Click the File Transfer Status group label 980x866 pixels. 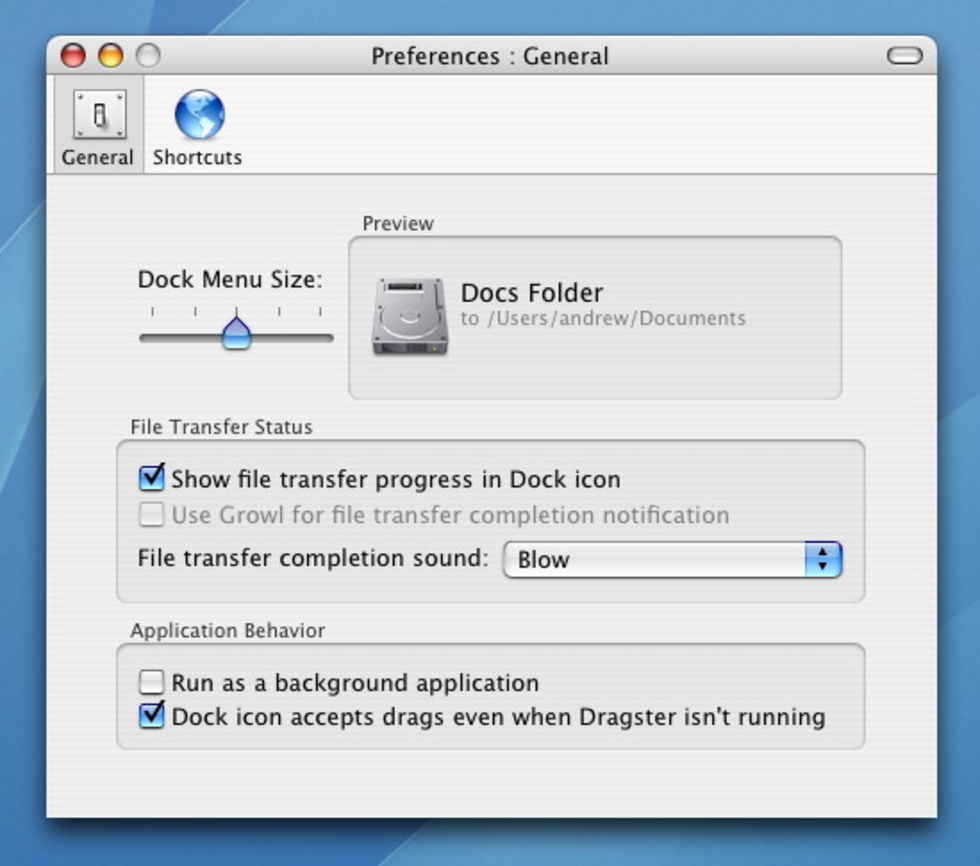(x=221, y=427)
